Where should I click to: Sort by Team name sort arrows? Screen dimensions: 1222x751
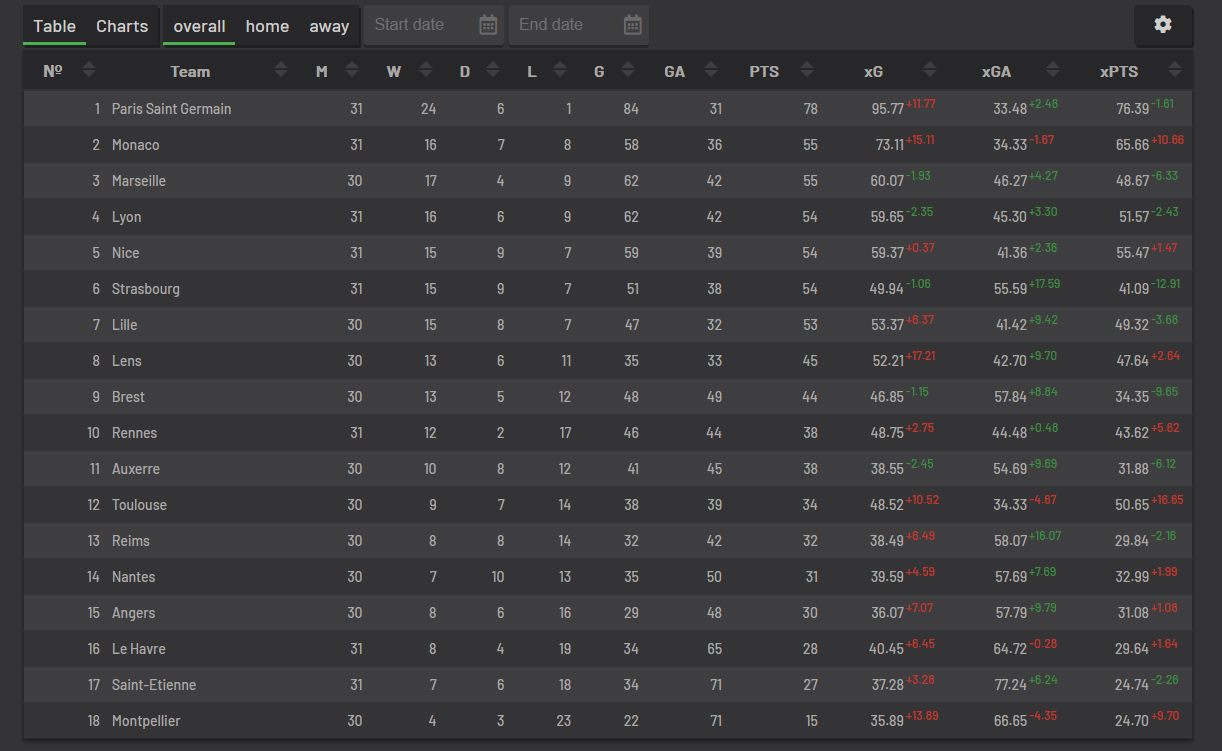point(281,70)
